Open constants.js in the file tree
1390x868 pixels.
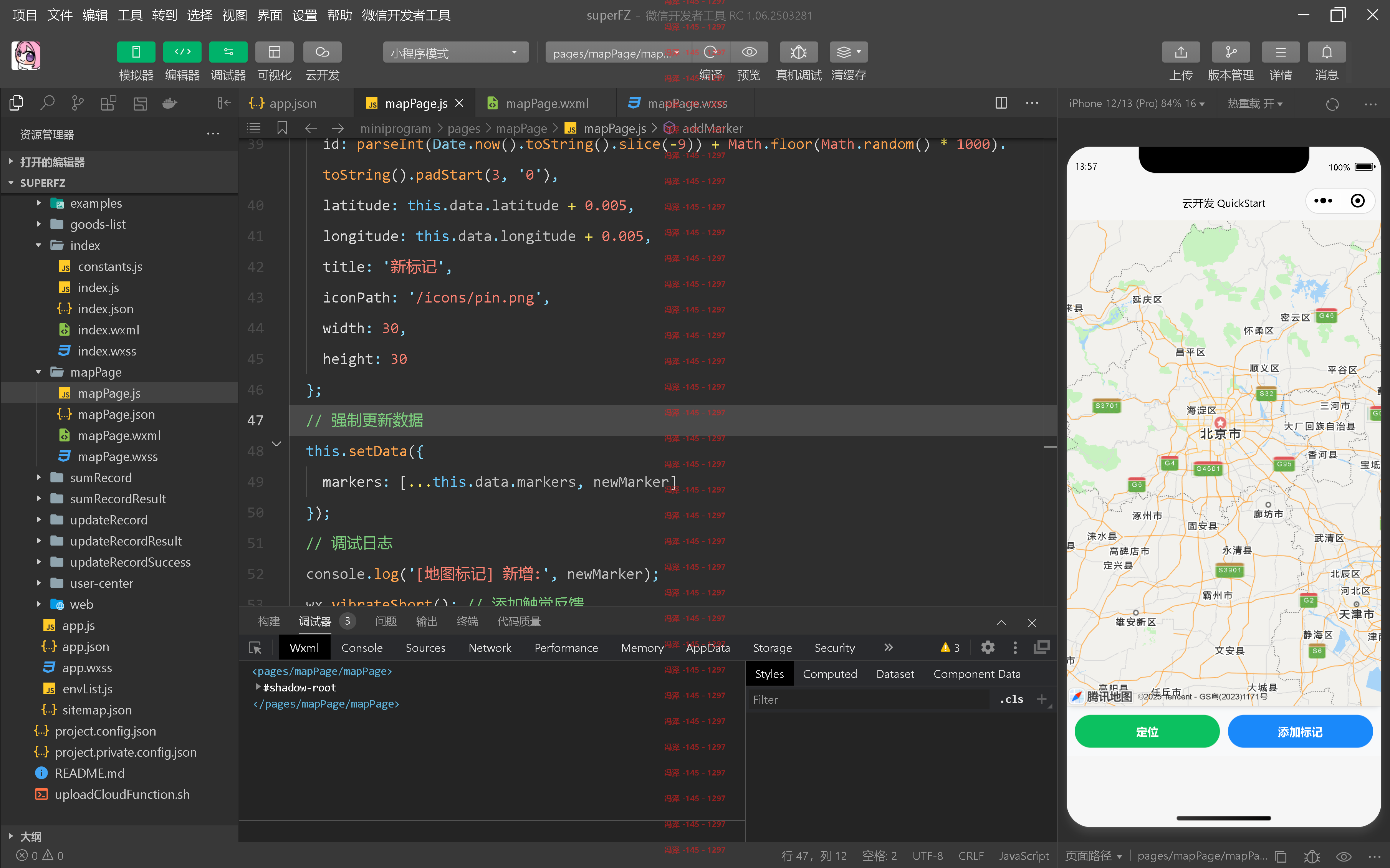[x=110, y=266]
